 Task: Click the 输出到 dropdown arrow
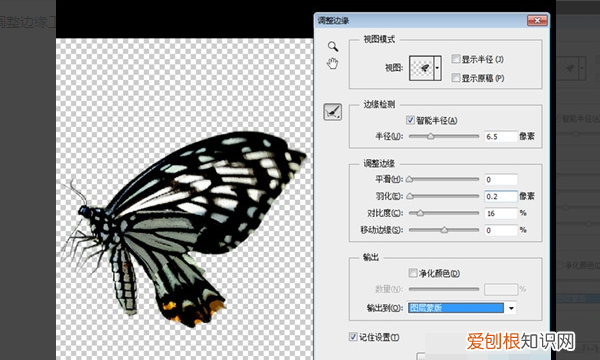(511, 308)
